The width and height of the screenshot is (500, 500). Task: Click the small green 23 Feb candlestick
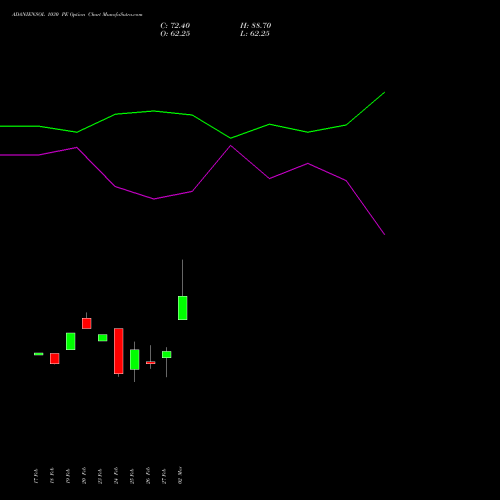[103, 338]
